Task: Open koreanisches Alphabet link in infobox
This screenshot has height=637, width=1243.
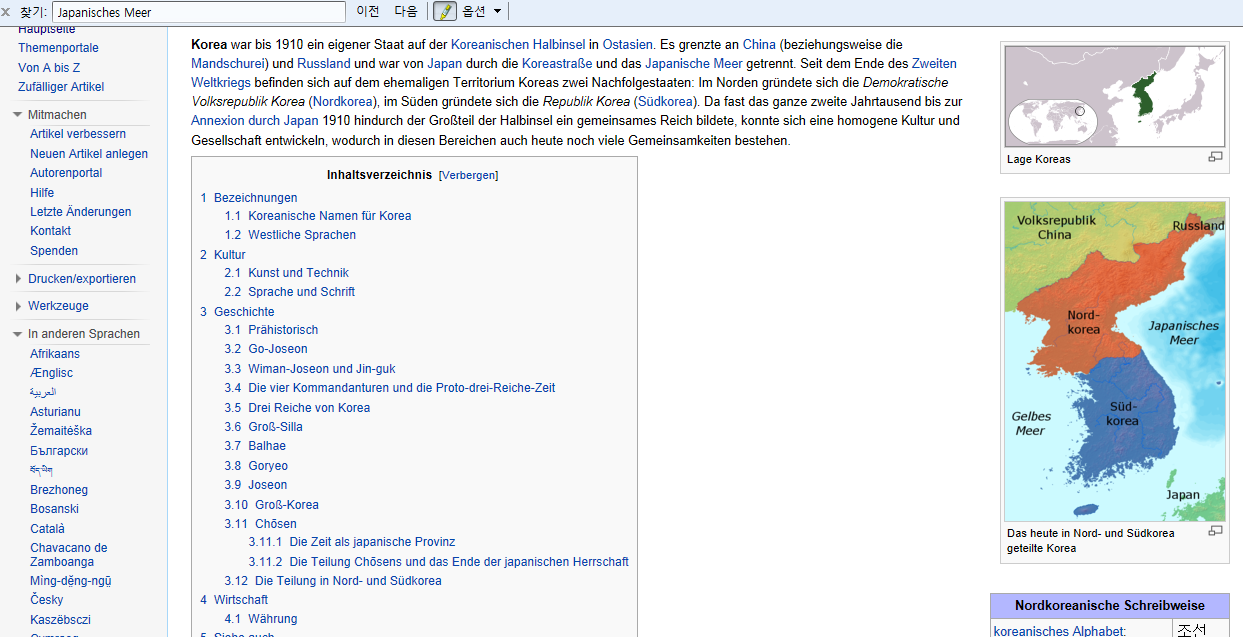Action: click(x=1060, y=631)
